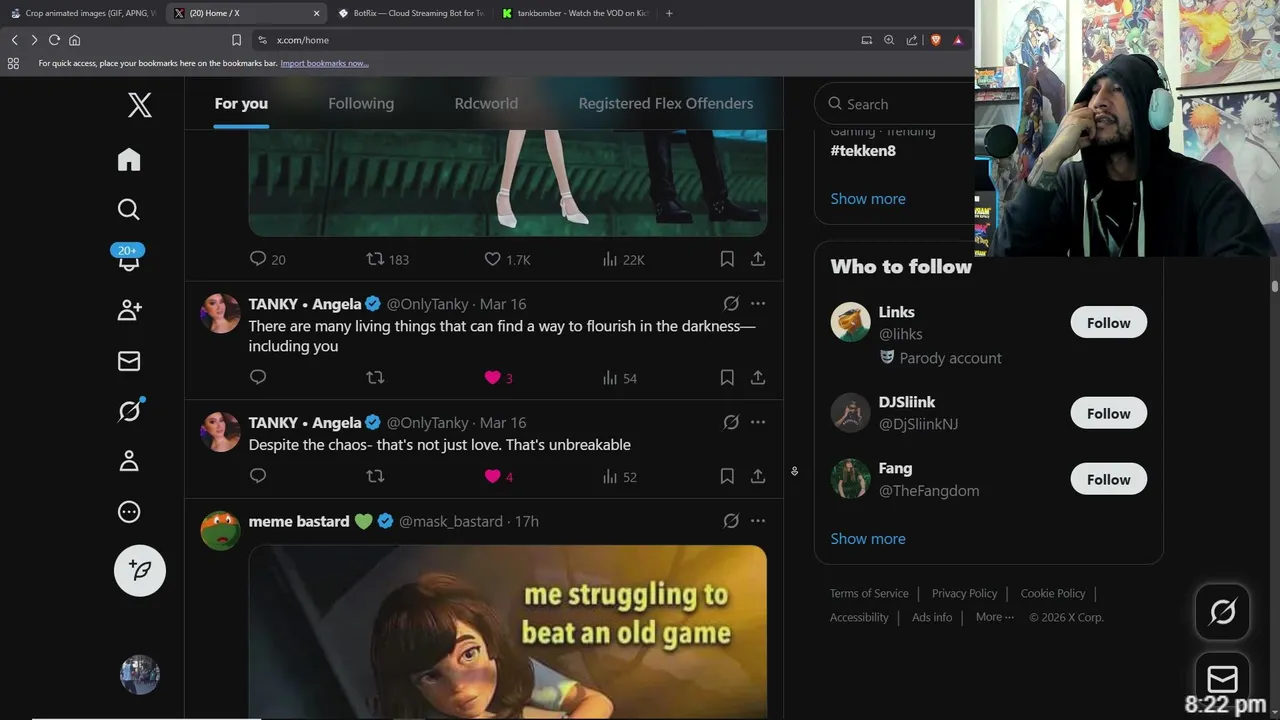Repost the 'flourish in the darkness' tweet
Image resolution: width=1280 pixels, height=720 pixels.
[375, 377]
